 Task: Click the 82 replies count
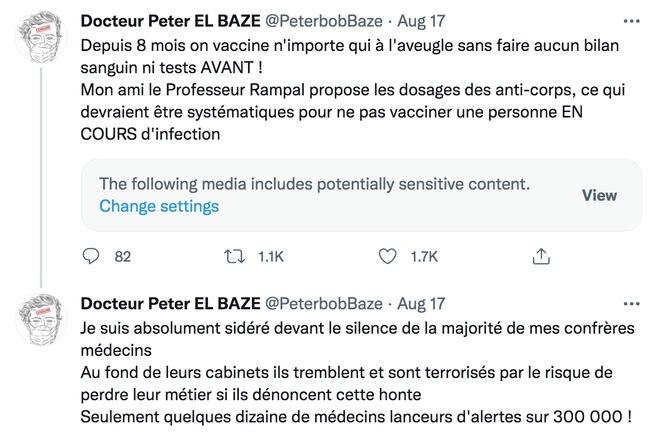click(123, 256)
